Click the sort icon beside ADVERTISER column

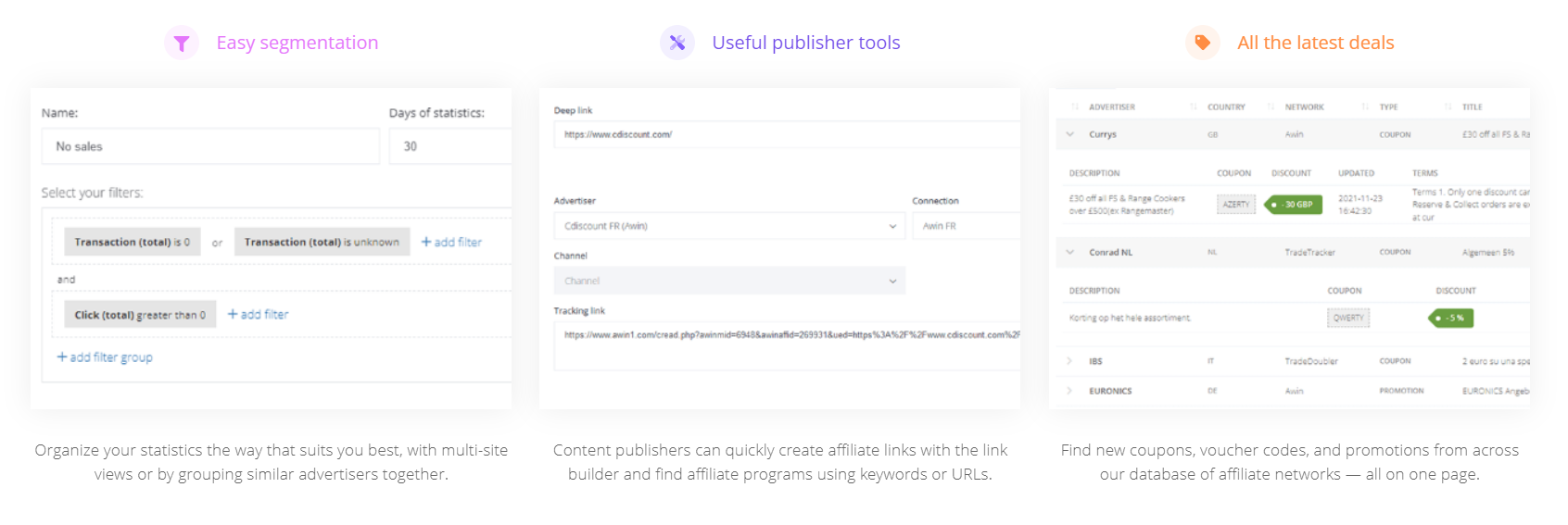pos(1075,107)
